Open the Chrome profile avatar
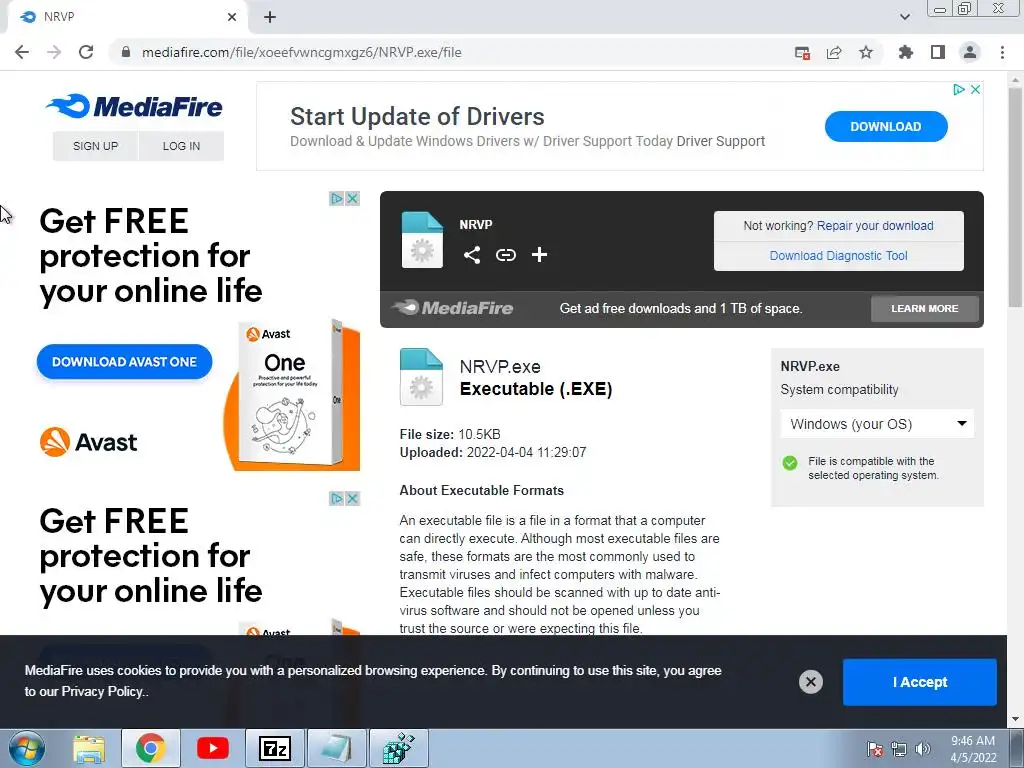This screenshot has height=768, width=1024. (970, 52)
